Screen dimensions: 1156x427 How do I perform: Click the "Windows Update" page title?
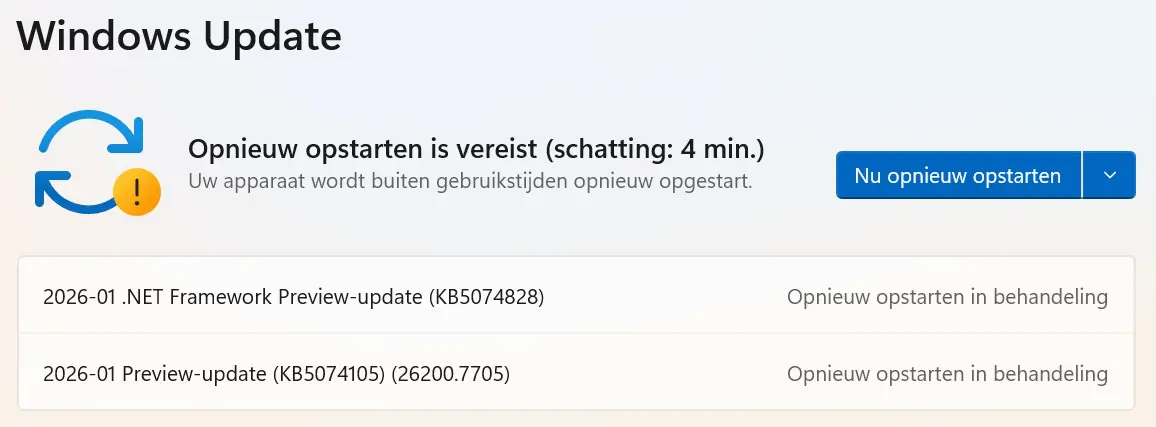tap(179, 38)
